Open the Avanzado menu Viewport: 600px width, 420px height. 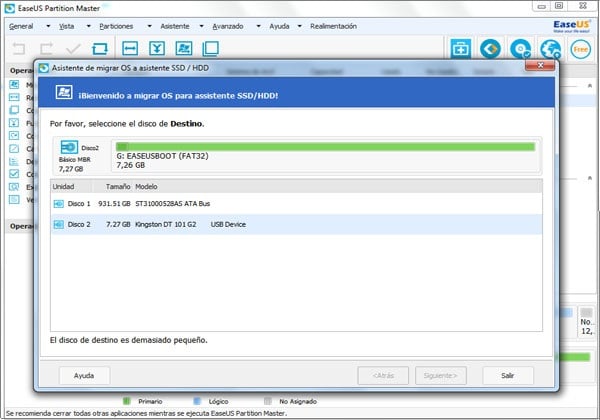(x=228, y=26)
